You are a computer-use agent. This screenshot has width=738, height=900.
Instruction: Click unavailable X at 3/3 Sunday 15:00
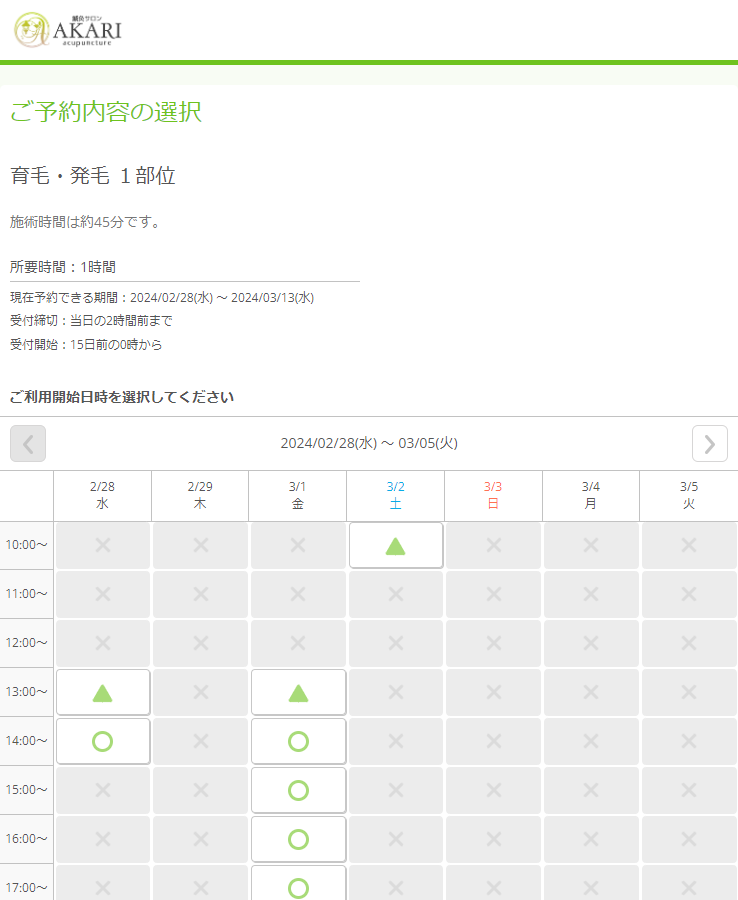(494, 790)
